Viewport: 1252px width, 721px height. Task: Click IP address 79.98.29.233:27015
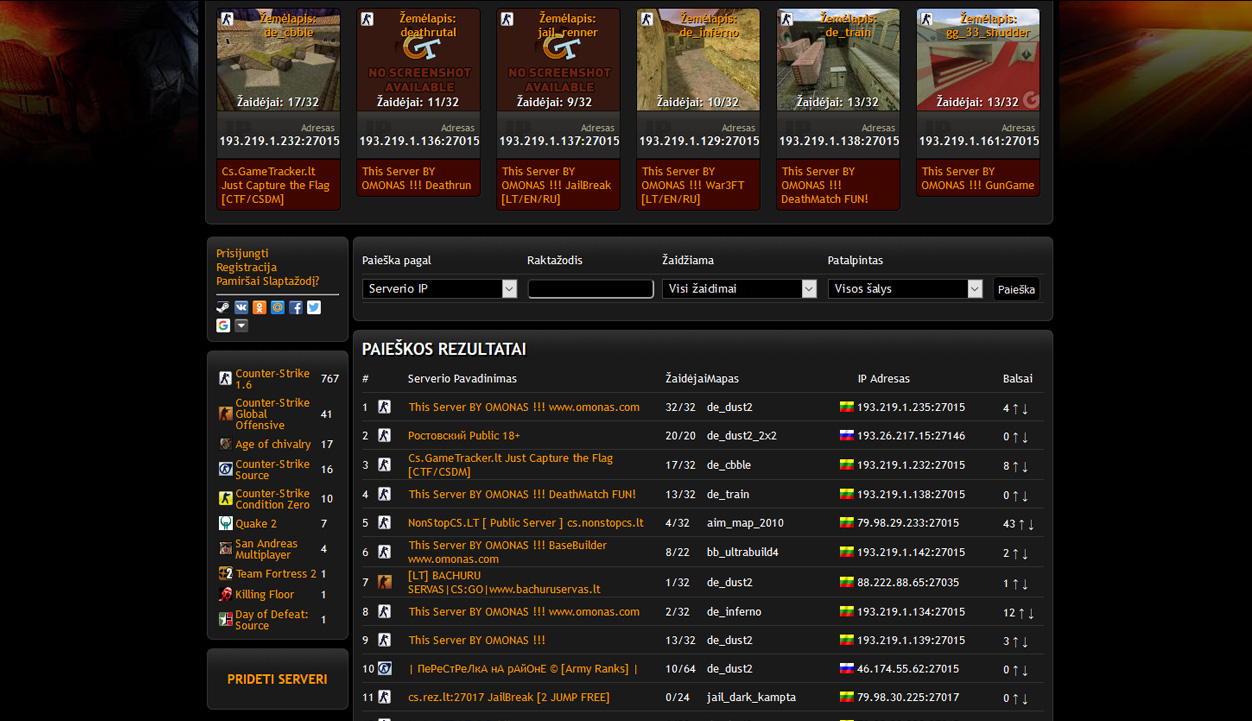pos(907,523)
